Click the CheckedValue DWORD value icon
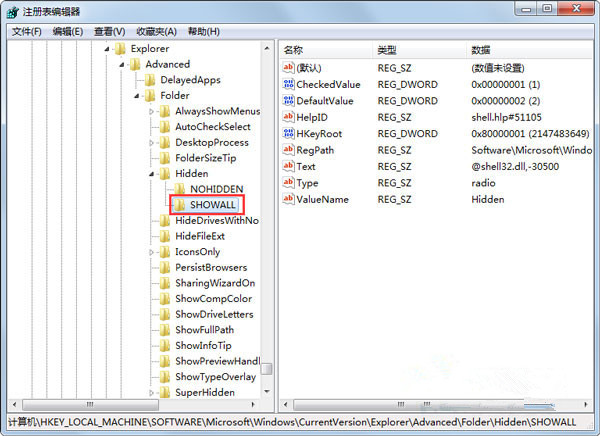The height and width of the screenshot is (436, 600). (288, 85)
